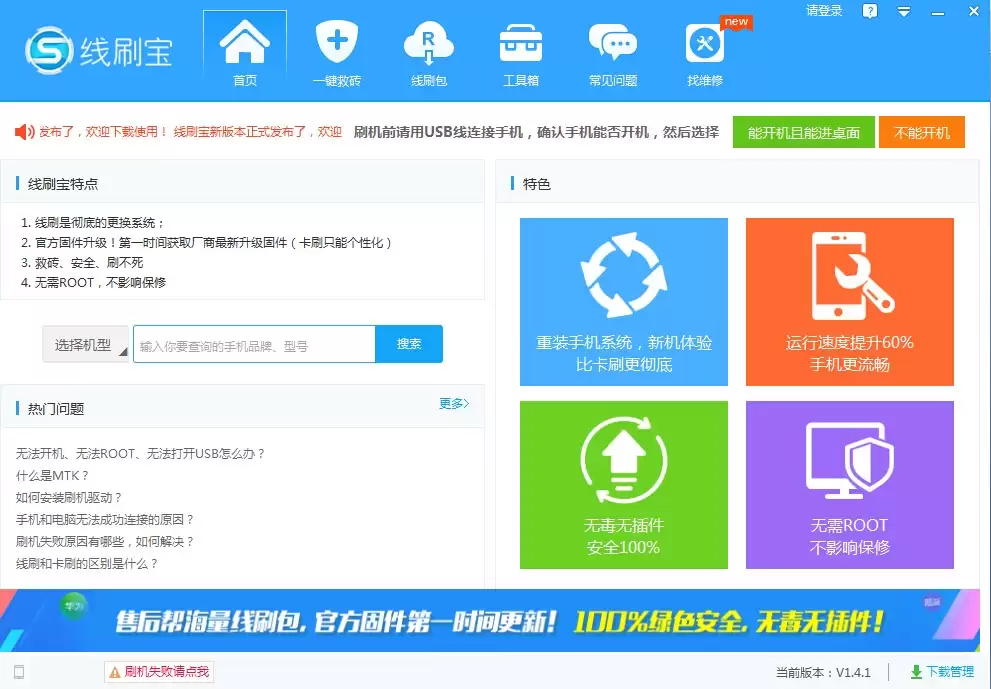This screenshot has height=689, width=991.
Task: Click the orange 运行速度提升60% tile
Action: (849, 302)
